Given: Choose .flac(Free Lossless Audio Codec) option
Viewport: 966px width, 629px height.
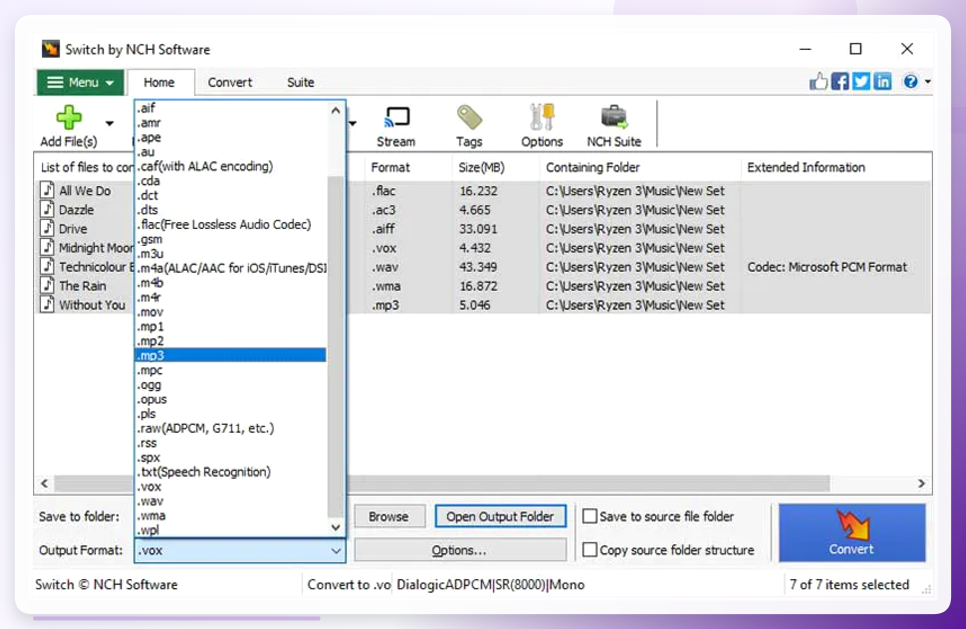Looking at the screenshot, I should point(230,225).
